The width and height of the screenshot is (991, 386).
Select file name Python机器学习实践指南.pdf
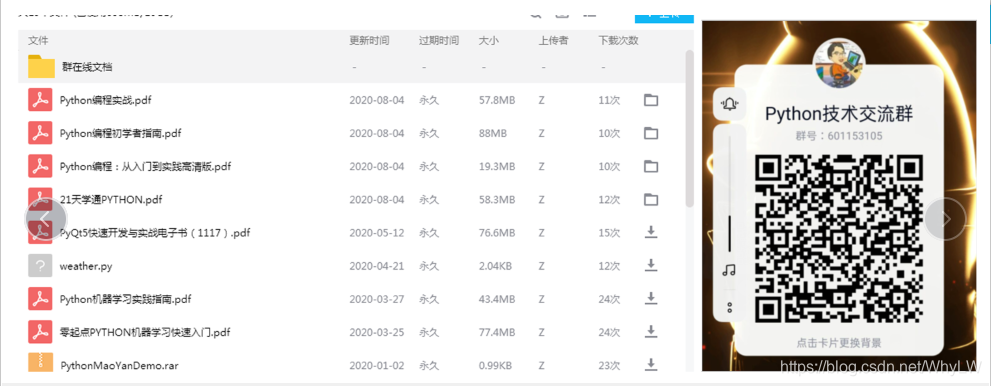point(126,299)
